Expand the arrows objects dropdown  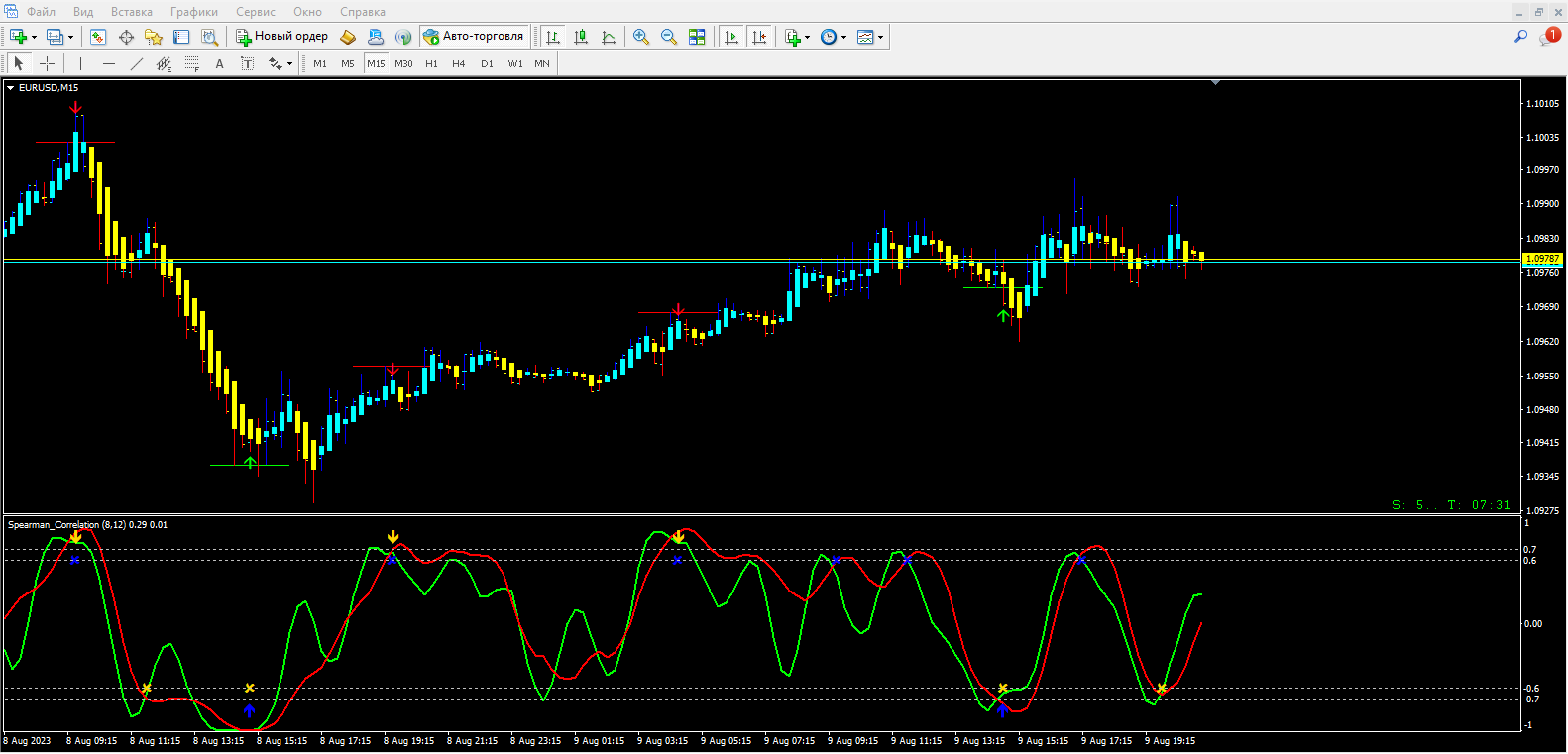coord(289,64)
